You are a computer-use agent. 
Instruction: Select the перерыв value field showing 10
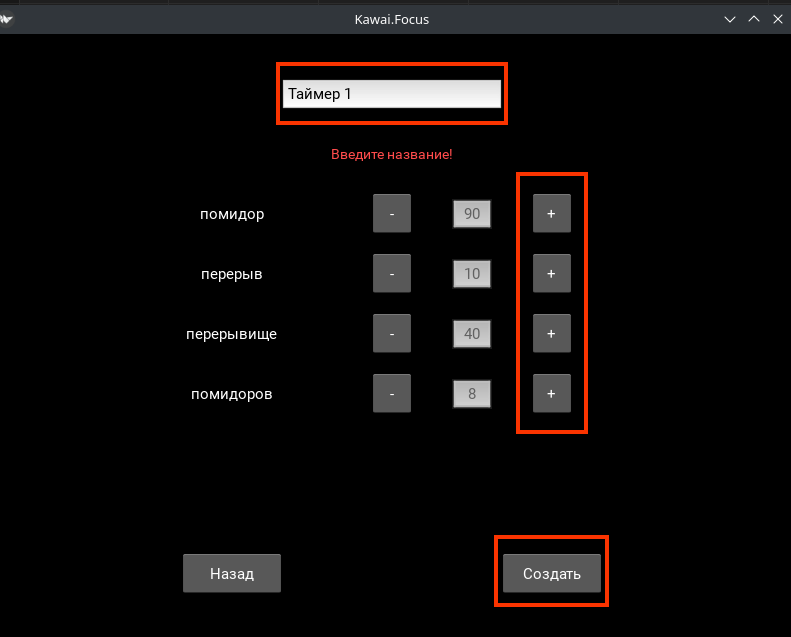(x=472, y=274)
